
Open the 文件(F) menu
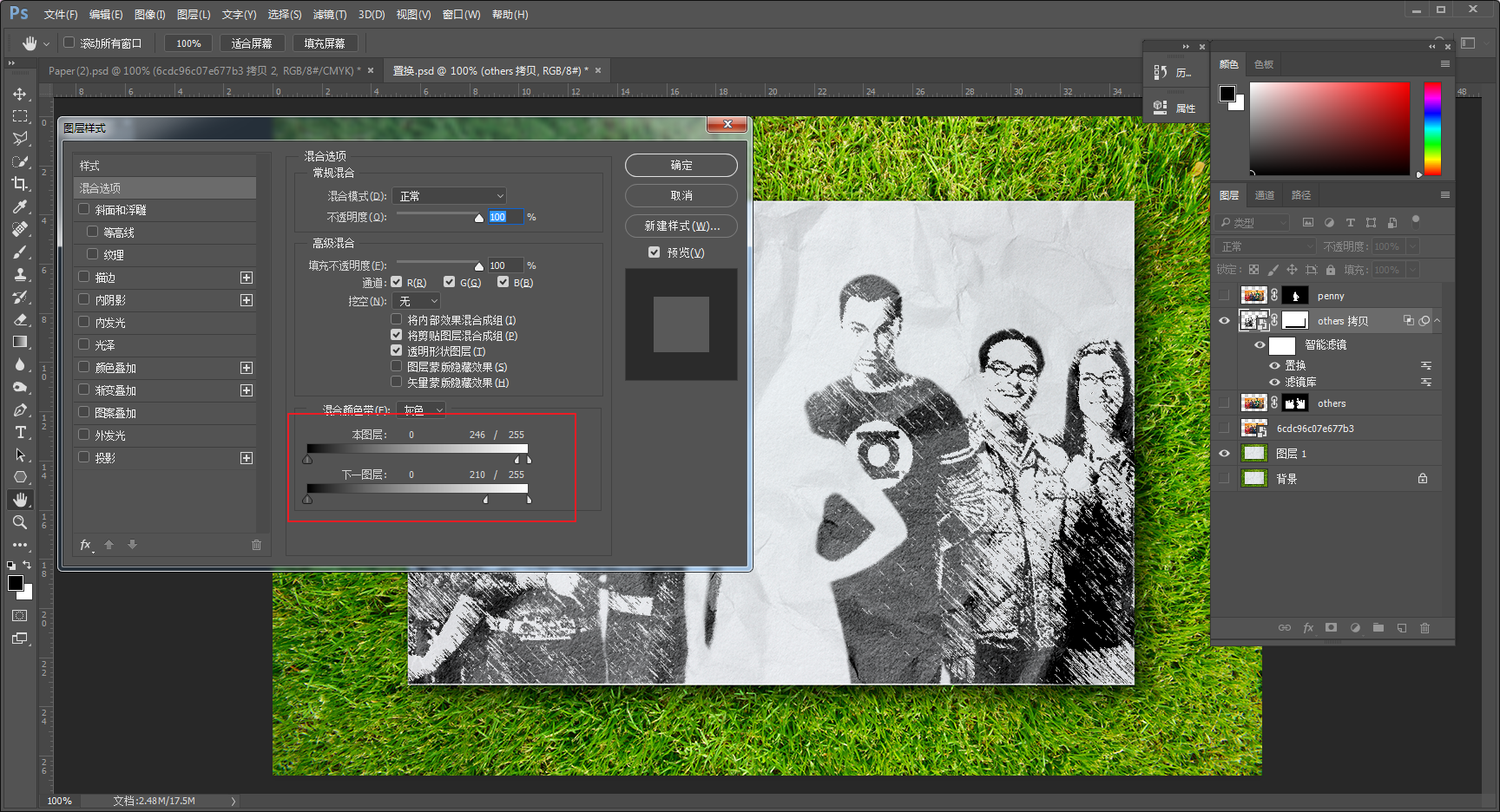click(x=61, y=15)
